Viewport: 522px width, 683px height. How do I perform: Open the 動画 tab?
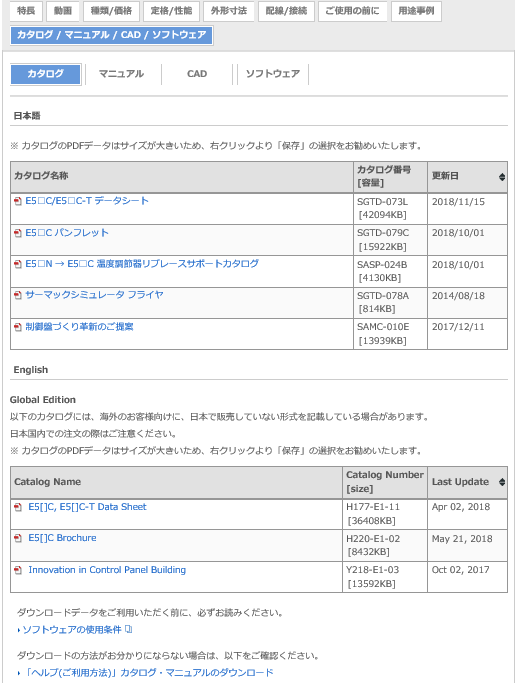(x=63, y=11)
